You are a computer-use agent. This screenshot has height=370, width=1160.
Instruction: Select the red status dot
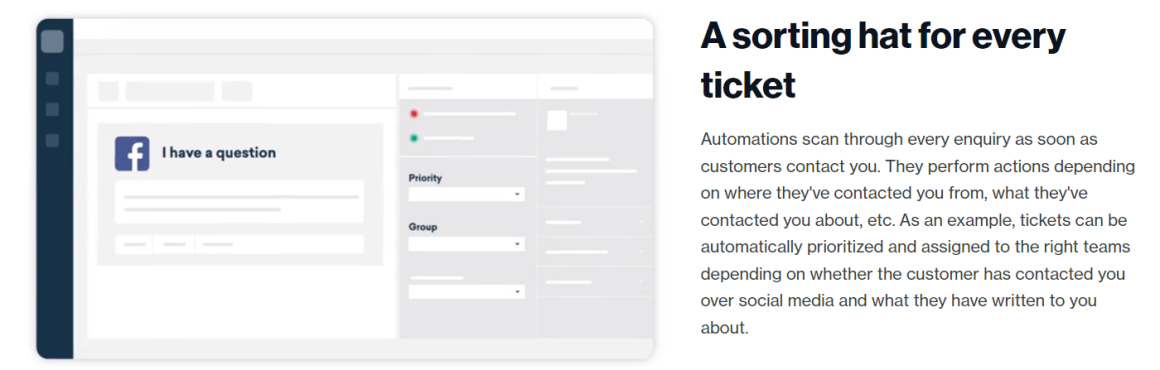pos(414,114)
